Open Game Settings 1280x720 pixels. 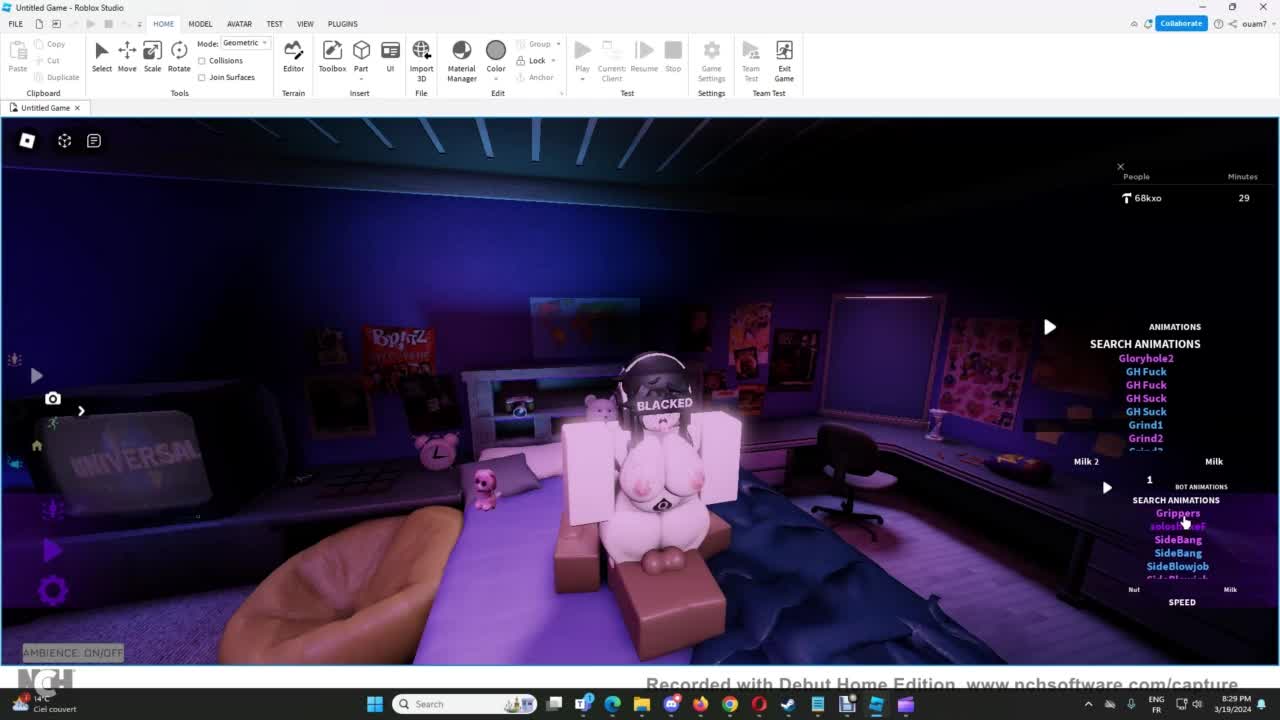[711, 57]
